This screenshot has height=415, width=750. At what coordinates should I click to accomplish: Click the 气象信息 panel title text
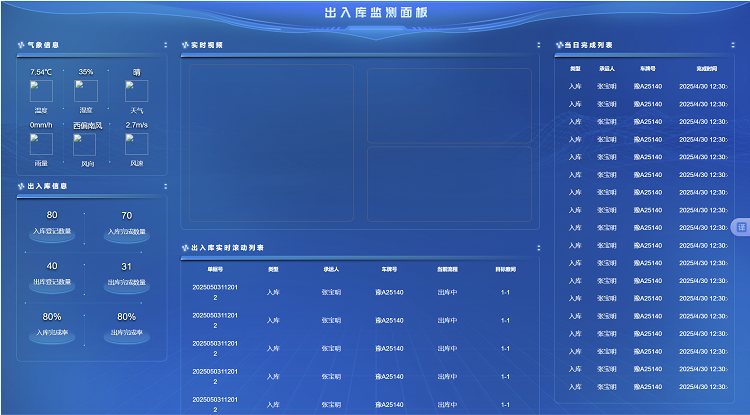click(x=43, y=45)
